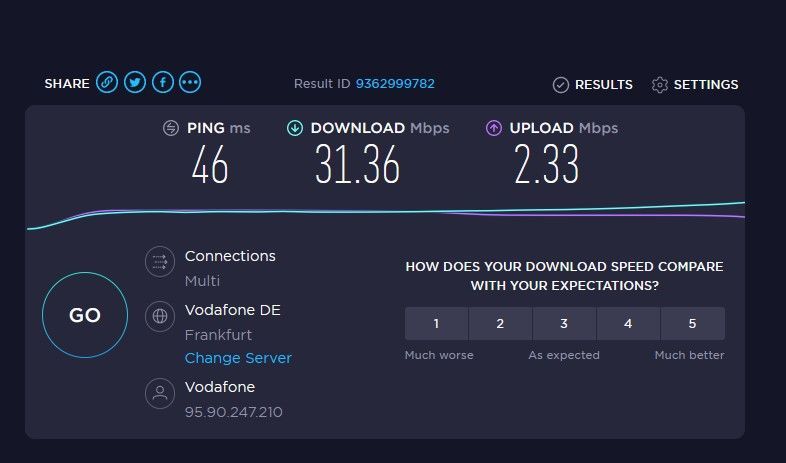Open Result ID 9362999782 link
The image size is (786, 463).
(x=395, y=84)
